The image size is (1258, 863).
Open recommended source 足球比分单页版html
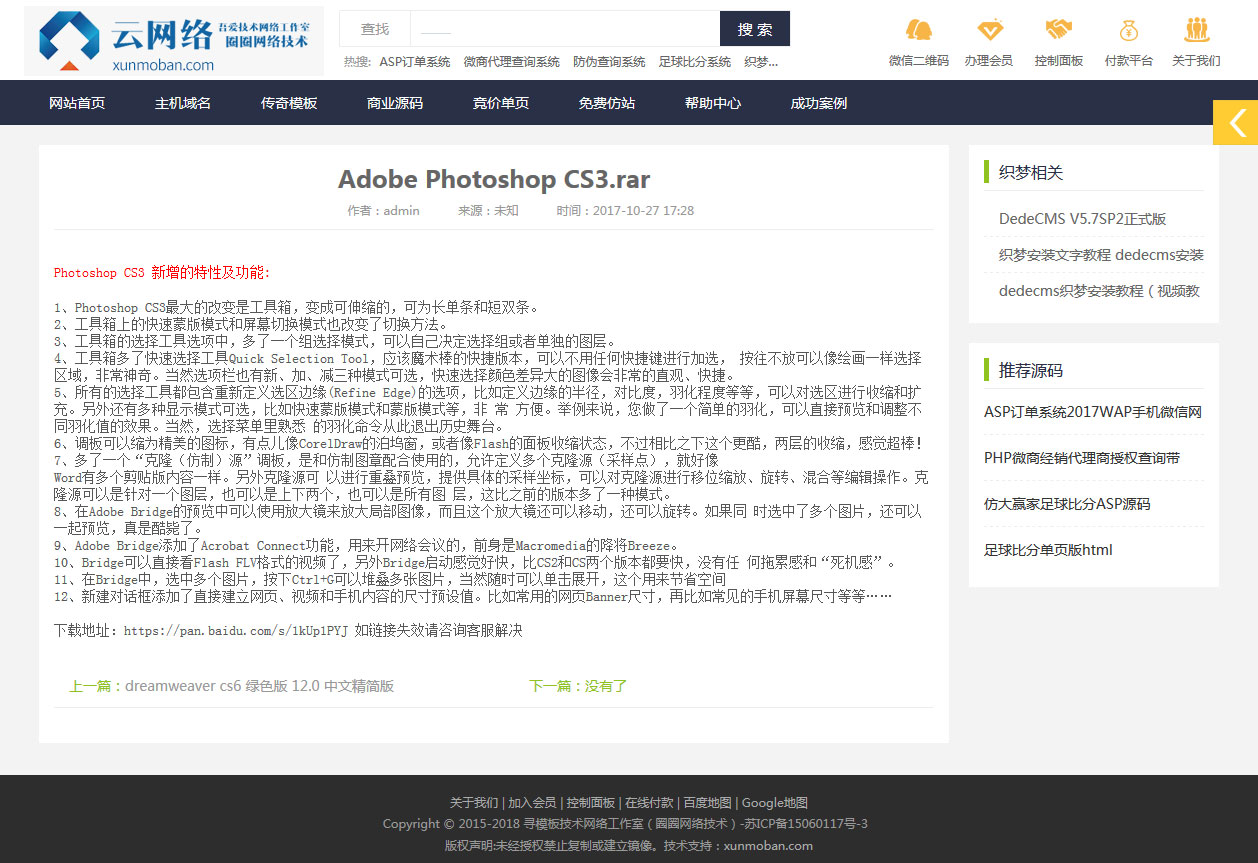(1048, 550)
